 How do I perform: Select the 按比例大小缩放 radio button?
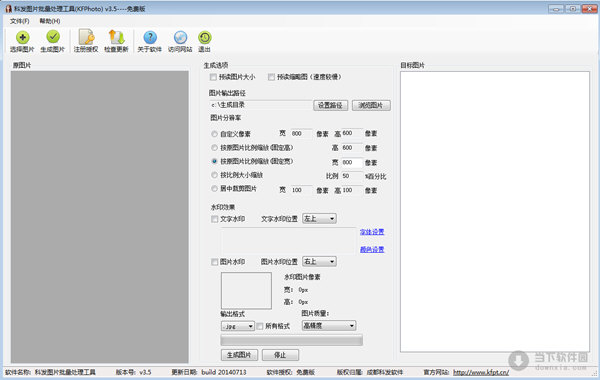[x=214, y=175]
